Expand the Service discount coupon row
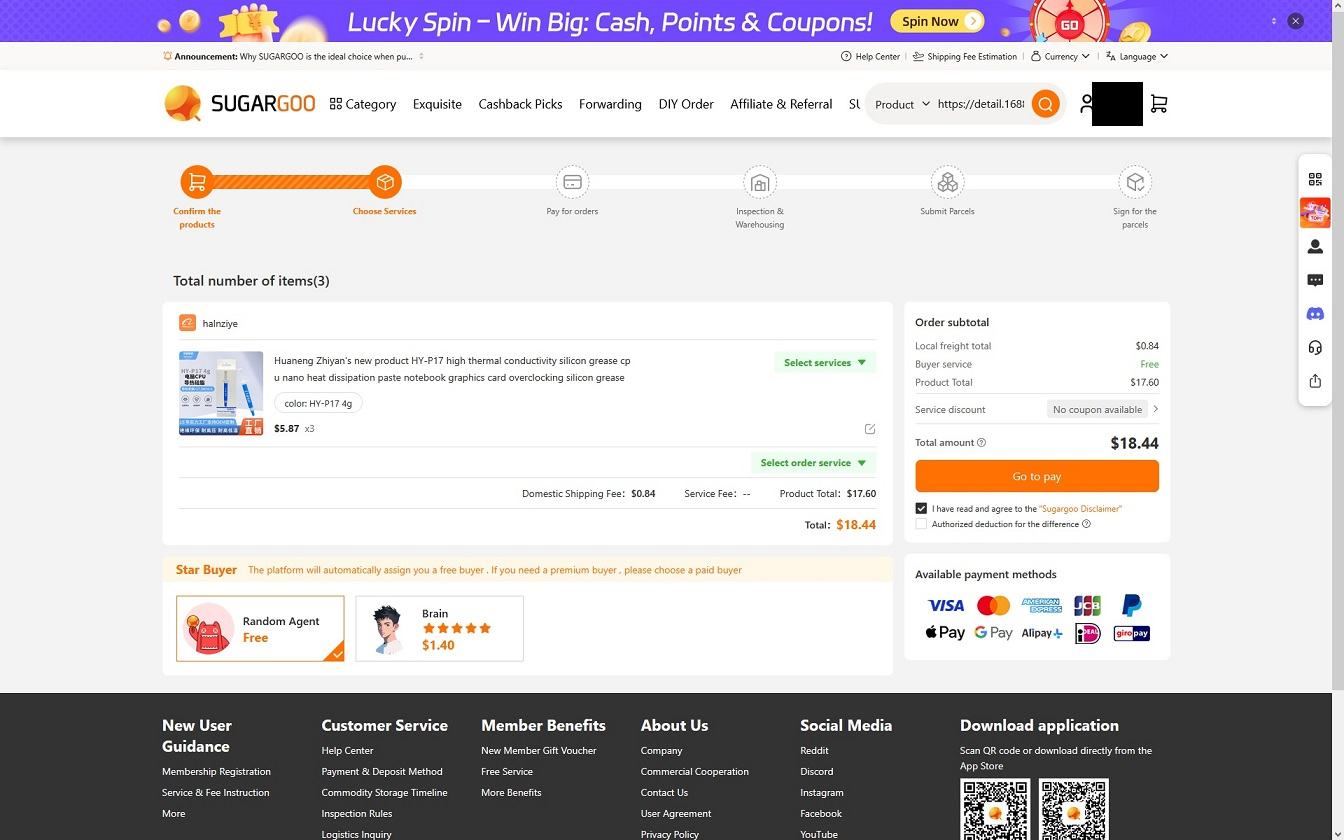This screenshot has width=1344, height=840. pyautogui.click(x=1037, y=409)
